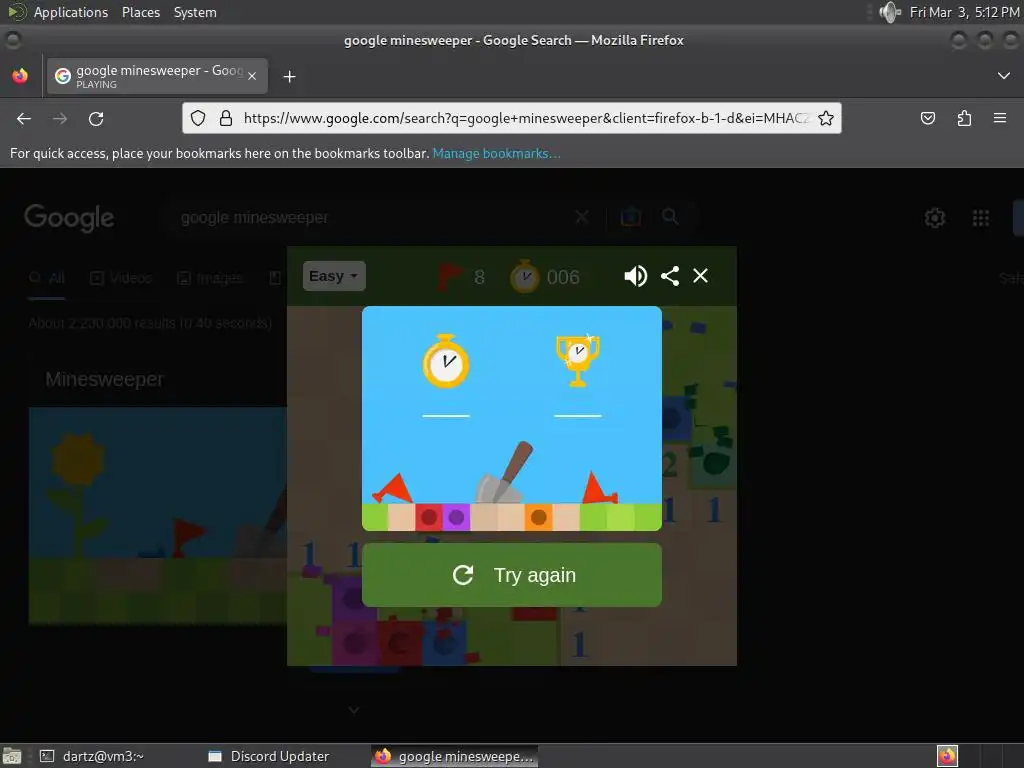Open the System menu
Screen dimensions: 1024x768
click(195, 12)
